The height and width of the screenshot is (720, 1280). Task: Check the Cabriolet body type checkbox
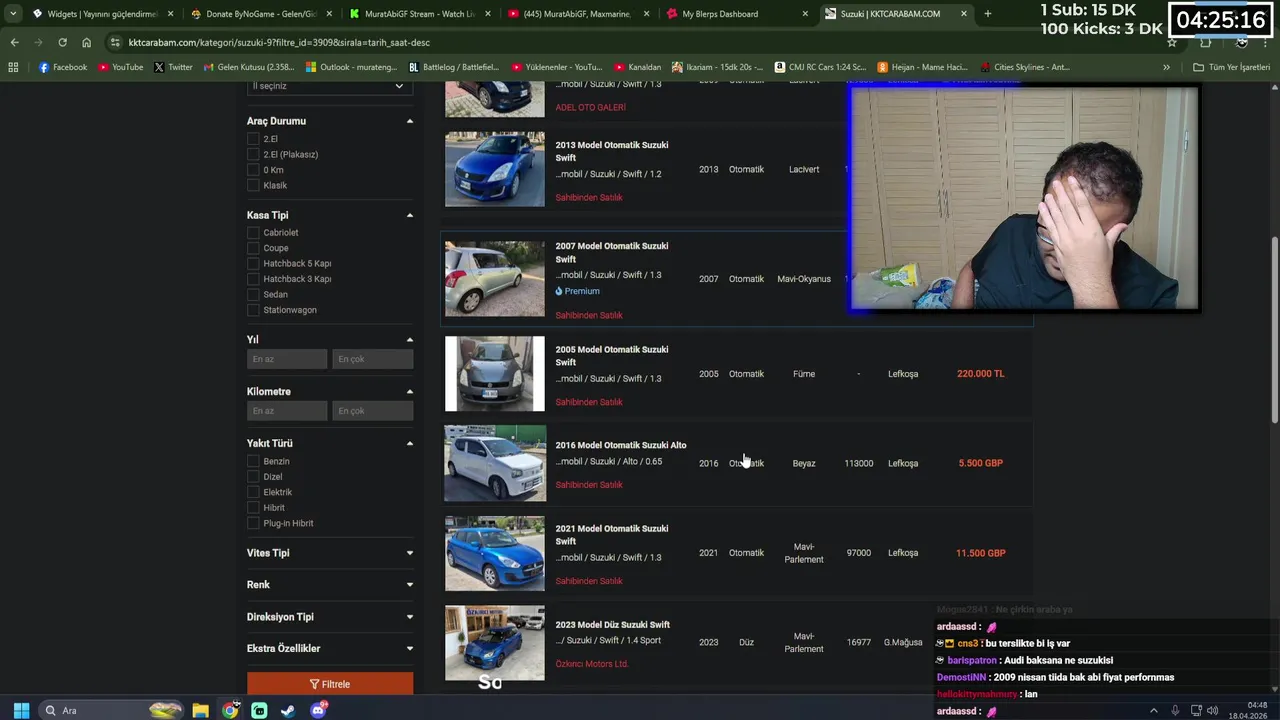253,233
